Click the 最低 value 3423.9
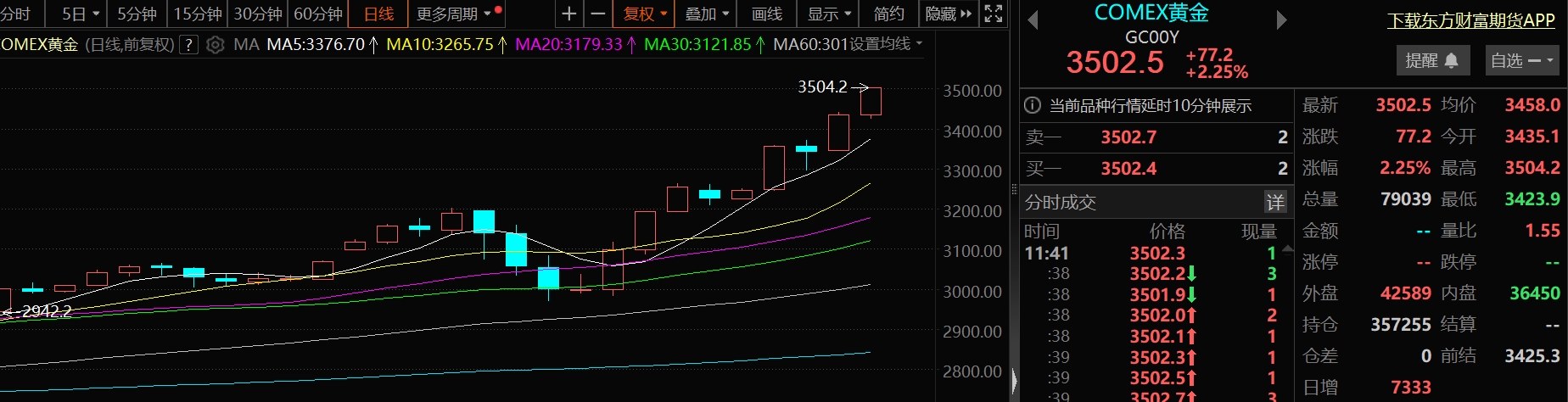The width and height of the screenshot is (1568, 402). 1532,199
